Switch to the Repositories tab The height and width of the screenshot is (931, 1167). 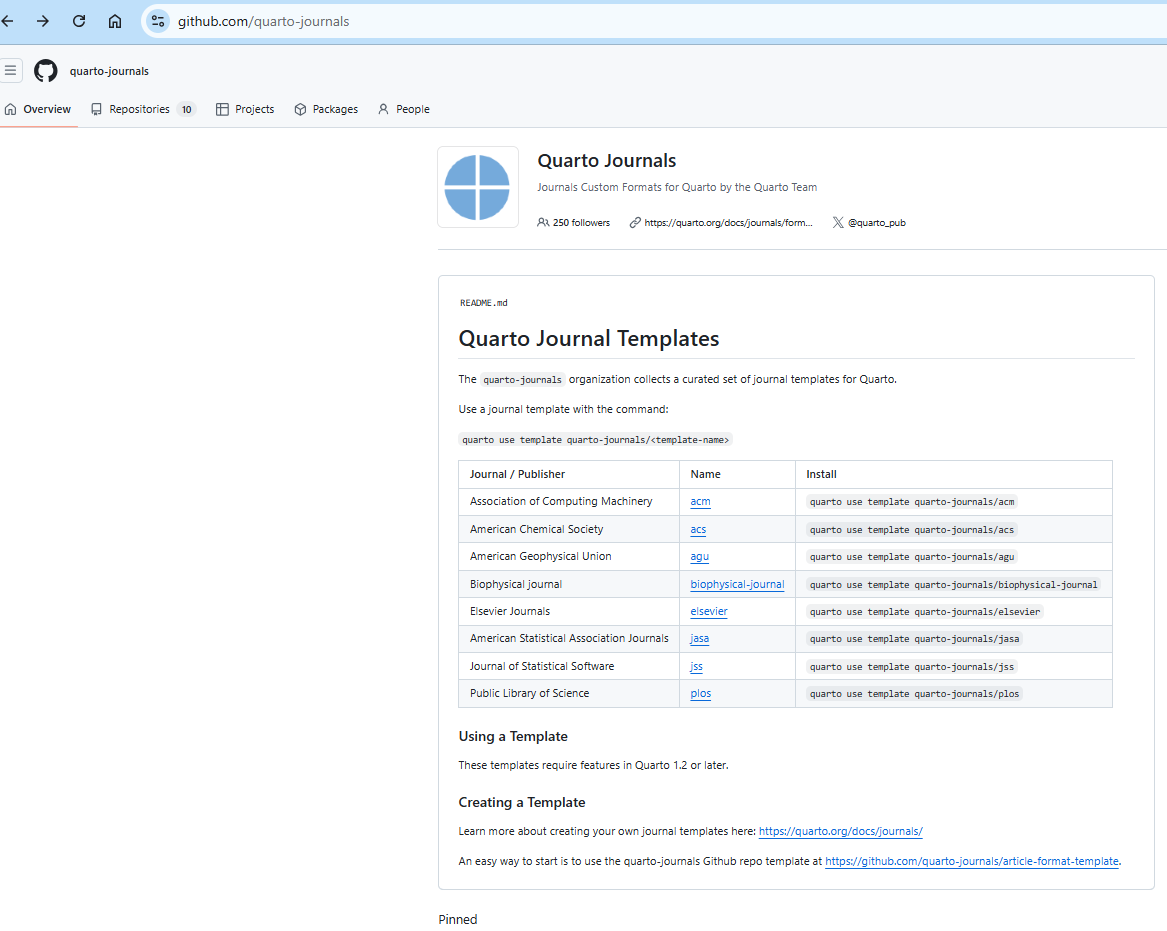tap(142, 109)
